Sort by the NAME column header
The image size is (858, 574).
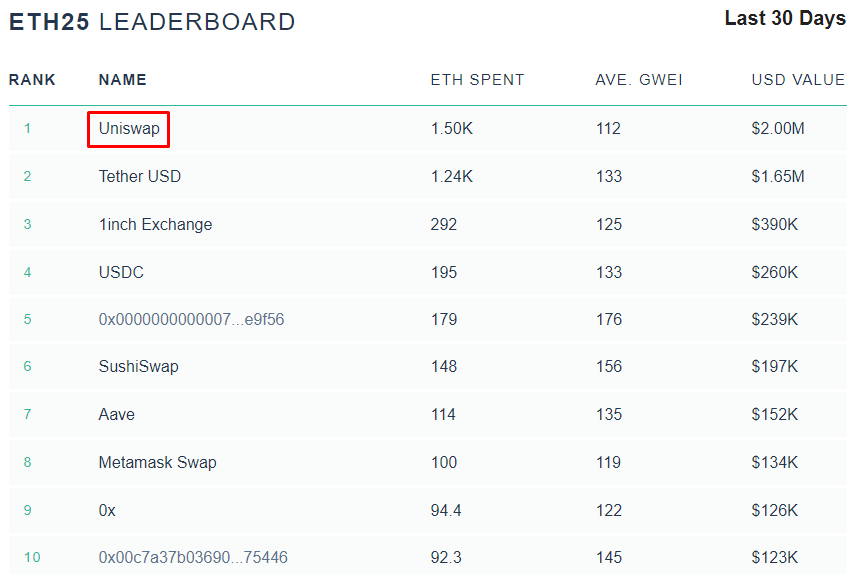tap(122, 80)
